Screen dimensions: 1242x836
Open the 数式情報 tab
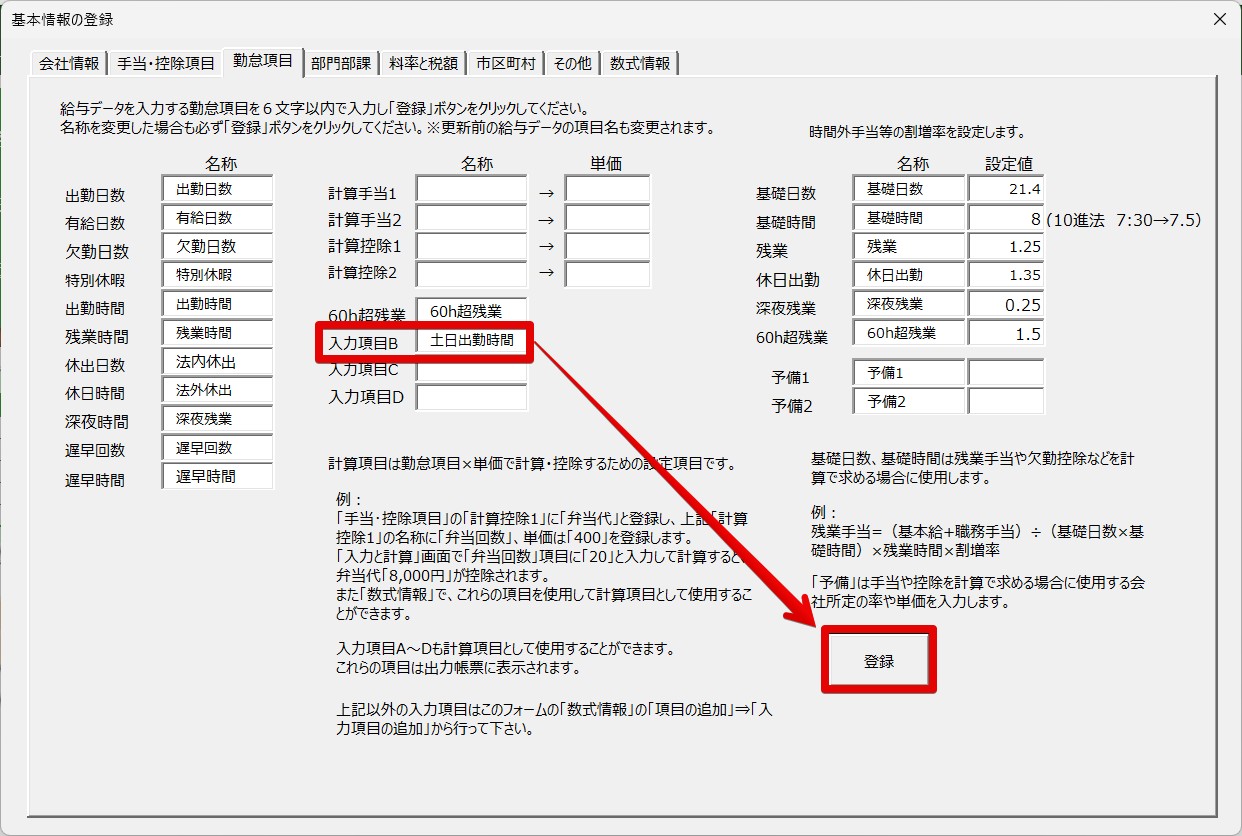640,63
